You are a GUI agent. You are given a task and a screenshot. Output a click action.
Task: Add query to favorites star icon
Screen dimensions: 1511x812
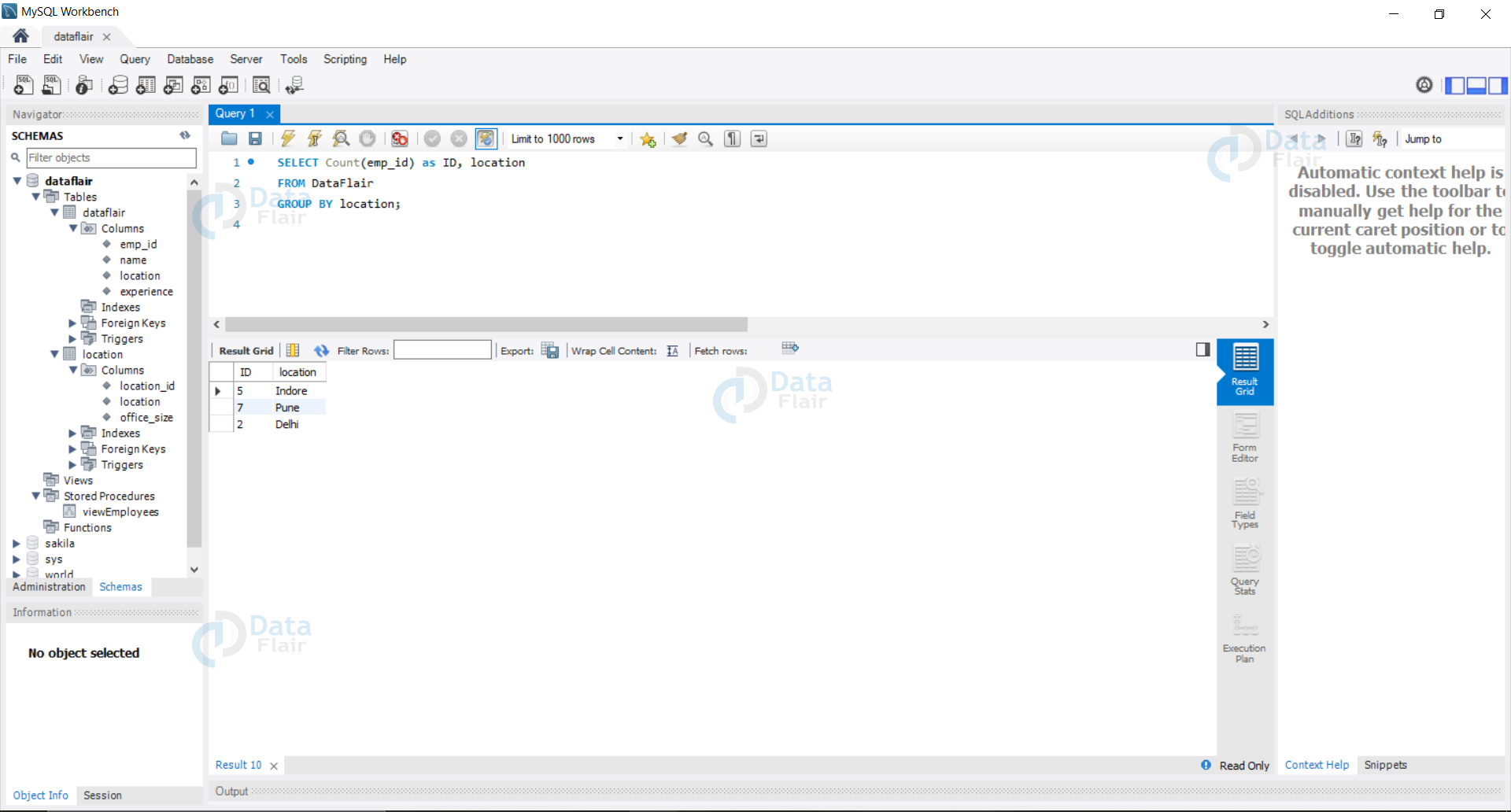click(648, 139)
